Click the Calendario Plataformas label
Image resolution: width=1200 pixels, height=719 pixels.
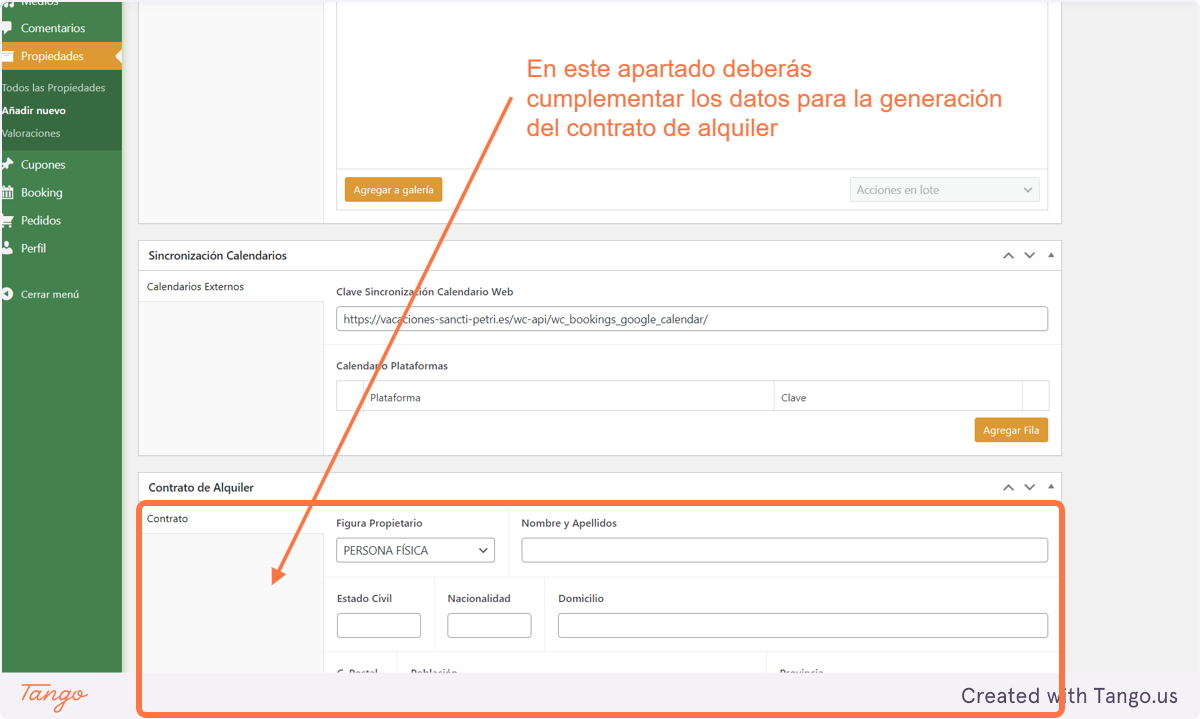(x=392, y=366)
